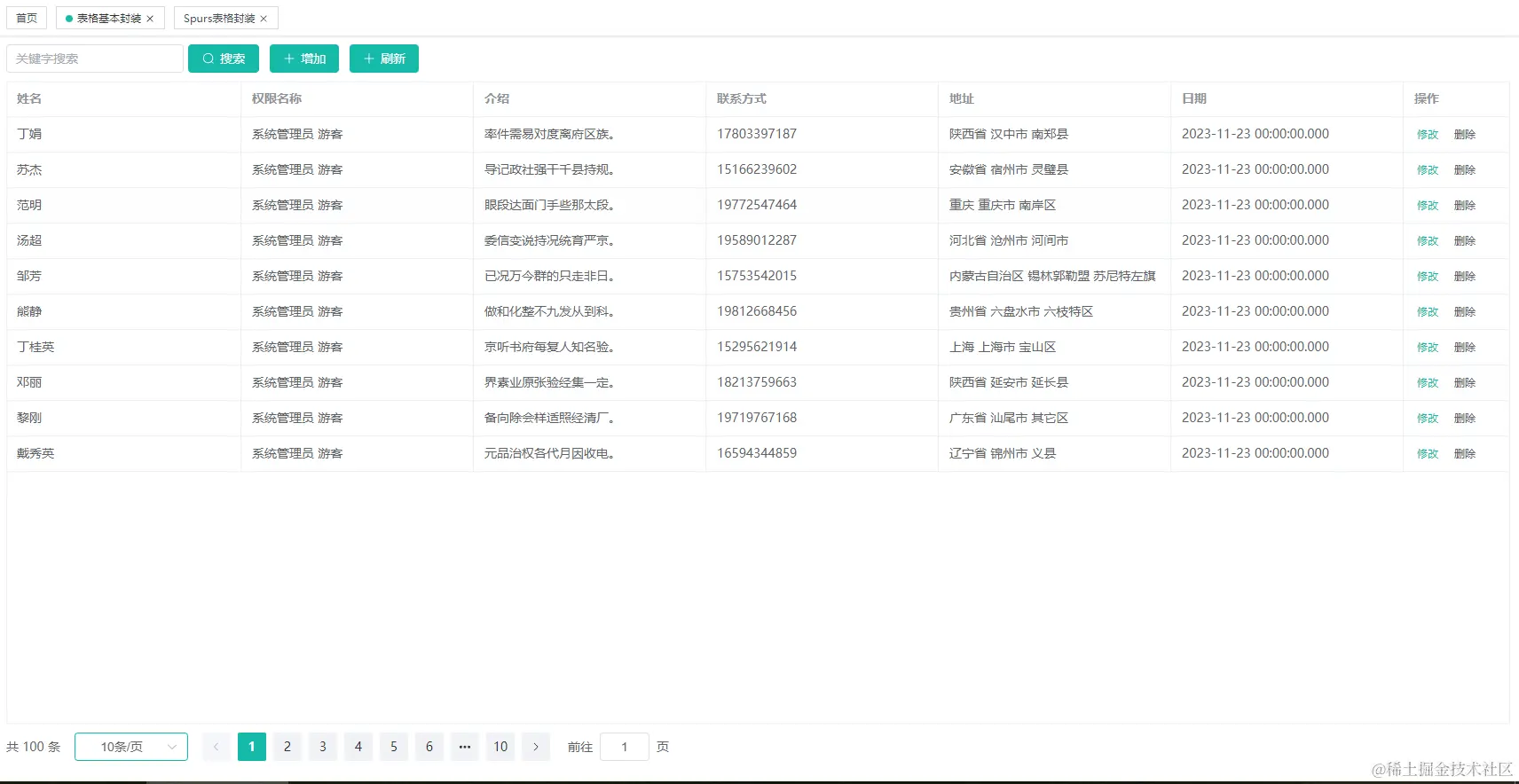Go to page 6
The height and width of the screenshot is (784, 1519).
point(429,747)
